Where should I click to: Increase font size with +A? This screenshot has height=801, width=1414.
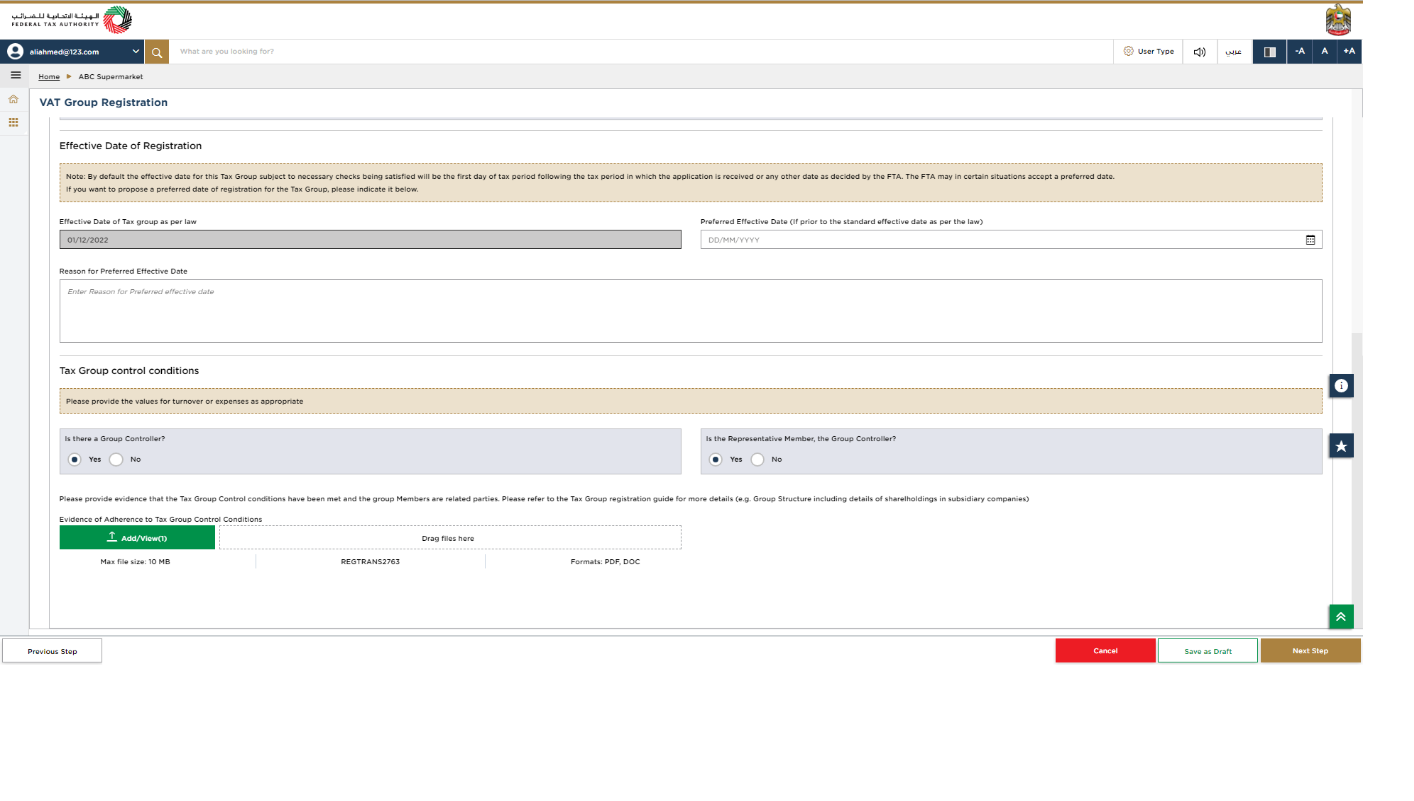pyautogui.click(x=1349, y=52)
